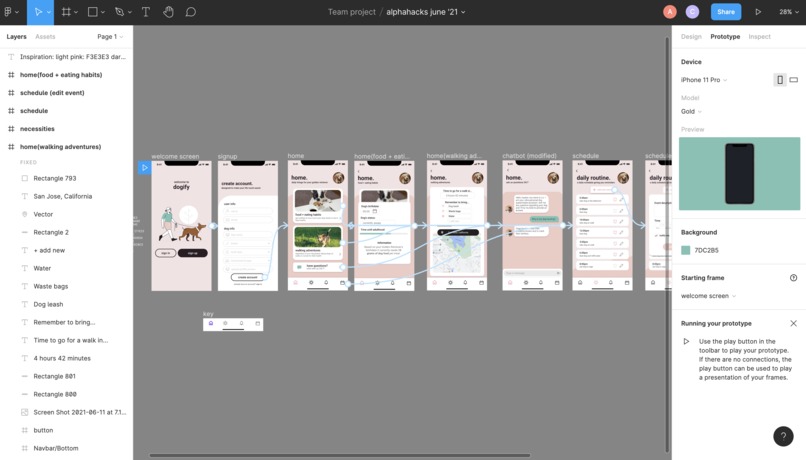
Task: Present the prototype with toolbar play button
Action: click(758, 12)
